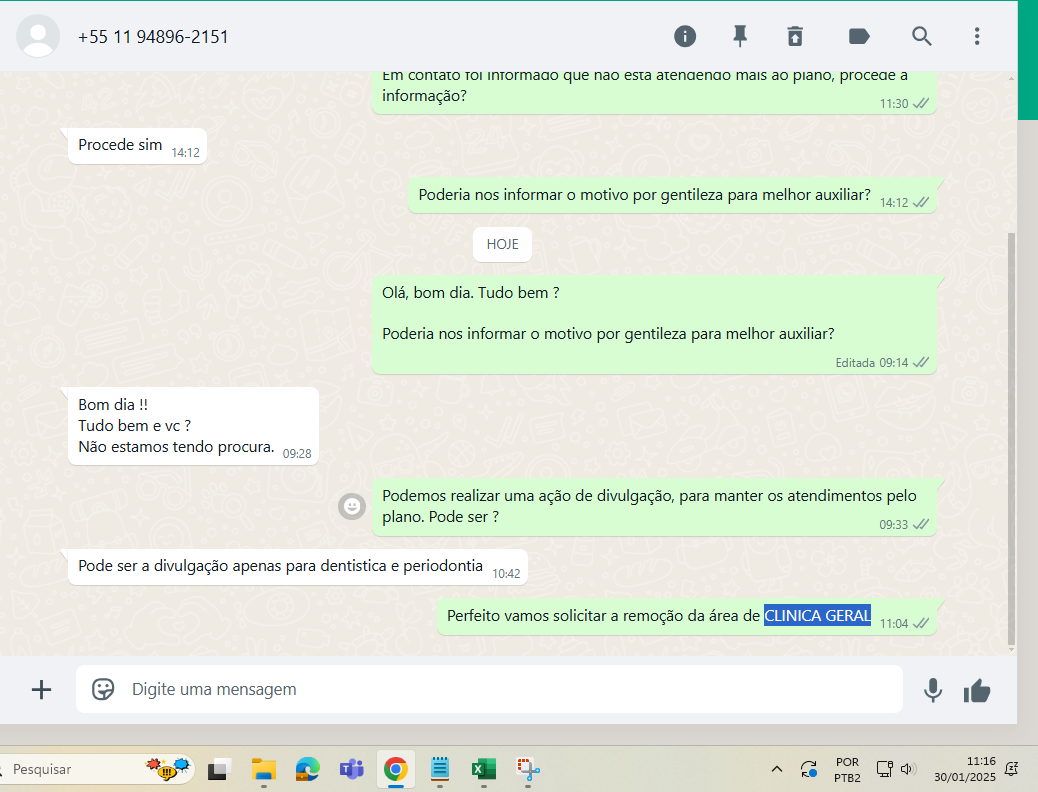The image size is (1038, 792).
Task: Open the notification center icon
Action: 1012,769
